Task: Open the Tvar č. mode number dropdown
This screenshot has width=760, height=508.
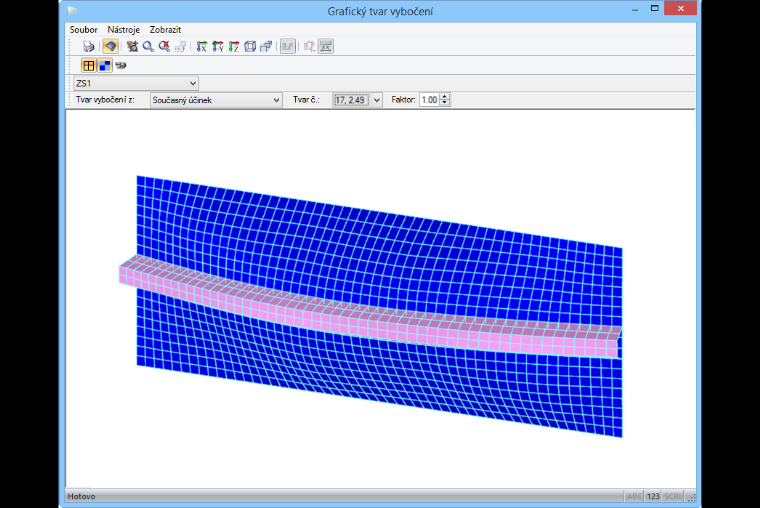Action: coord(377,100)
